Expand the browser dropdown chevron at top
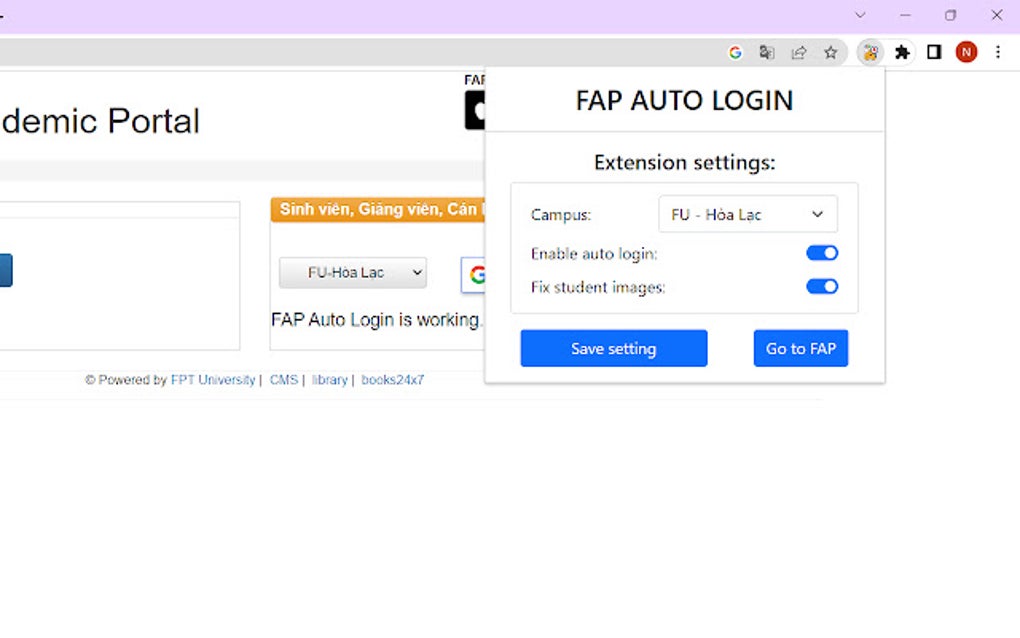The height and width of the screenshot is (638, 1020). click(860, 15)
